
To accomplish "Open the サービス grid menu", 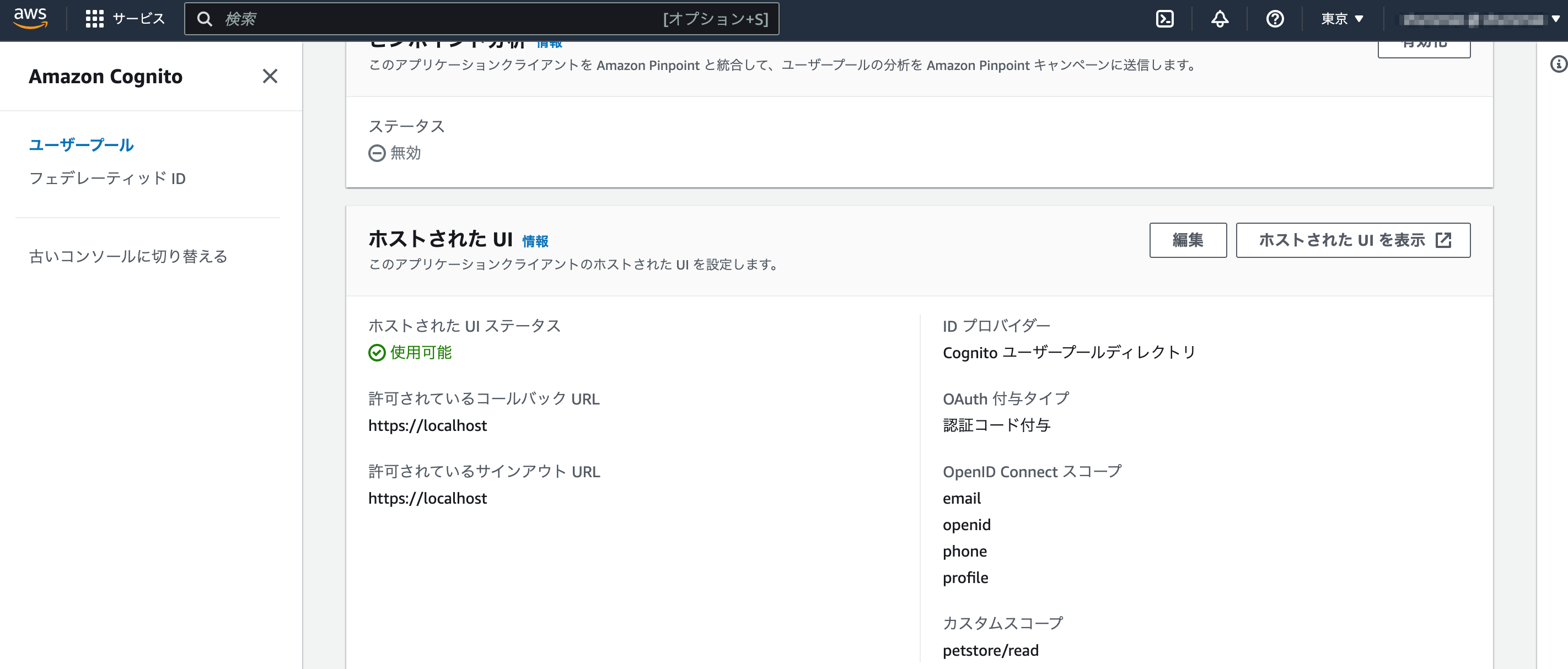I will click(x=125, y=19).
